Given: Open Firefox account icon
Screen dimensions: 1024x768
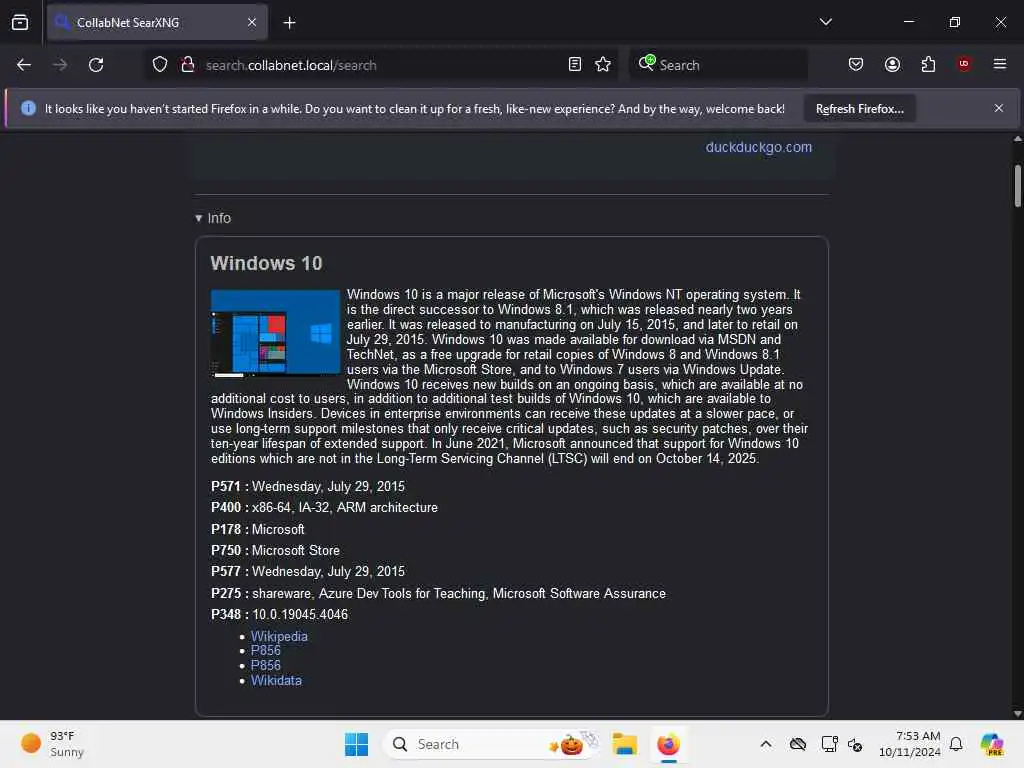Looking at the screenshot, I should 892,65.
